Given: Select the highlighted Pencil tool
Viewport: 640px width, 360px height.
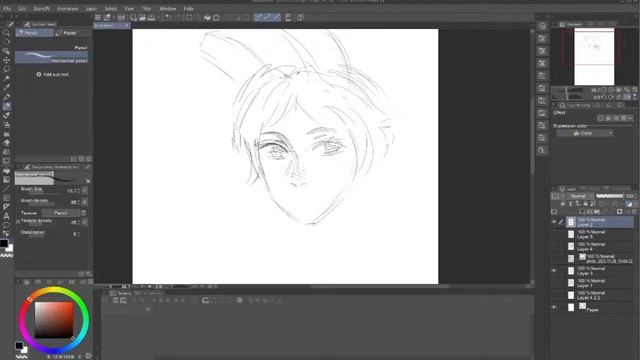Looking at the screenshot, I should (6, 107).
